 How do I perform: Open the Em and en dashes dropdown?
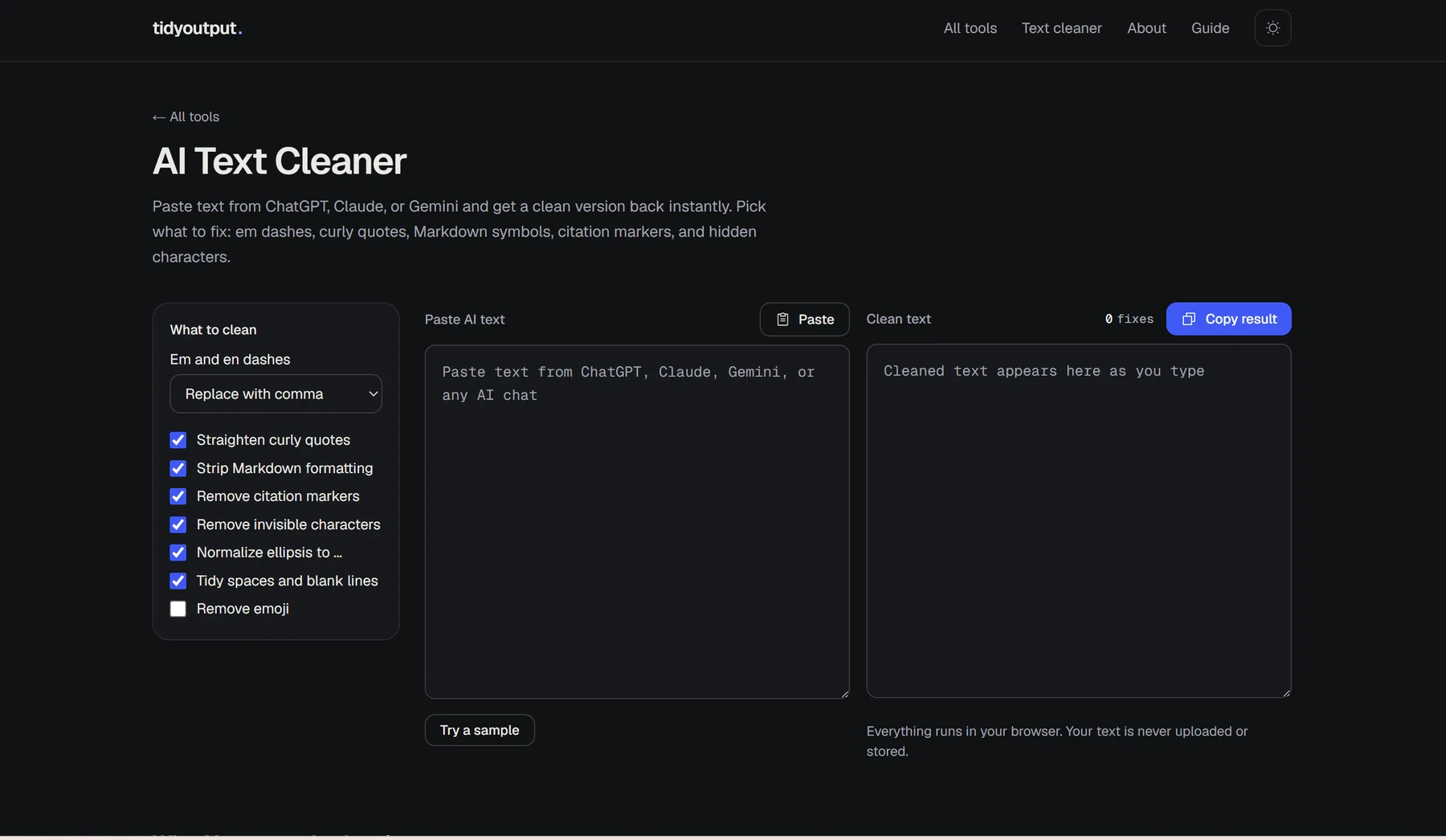276,393
